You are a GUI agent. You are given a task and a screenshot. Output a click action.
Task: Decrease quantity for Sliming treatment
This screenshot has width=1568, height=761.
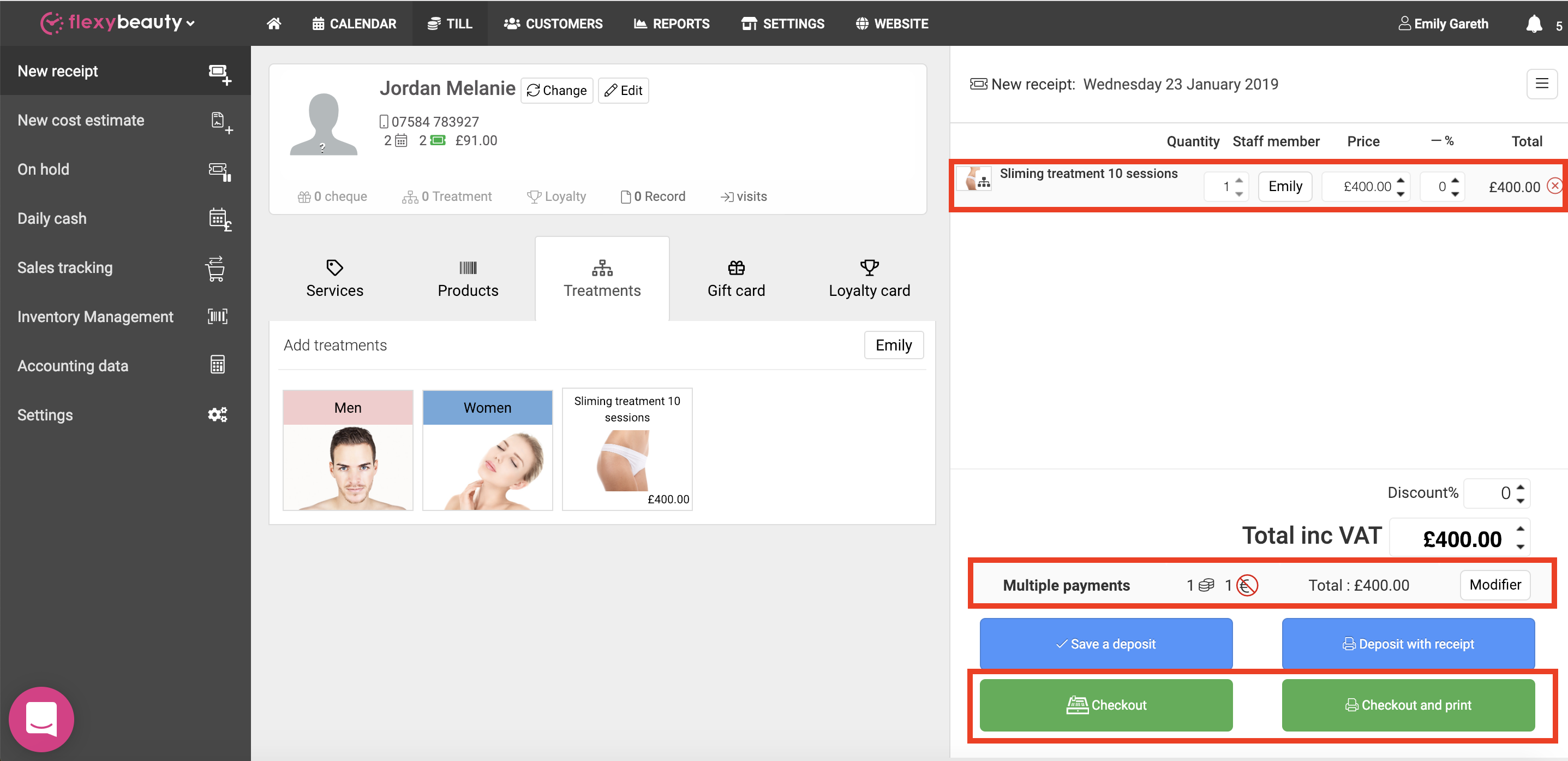tap(1238, 194)
